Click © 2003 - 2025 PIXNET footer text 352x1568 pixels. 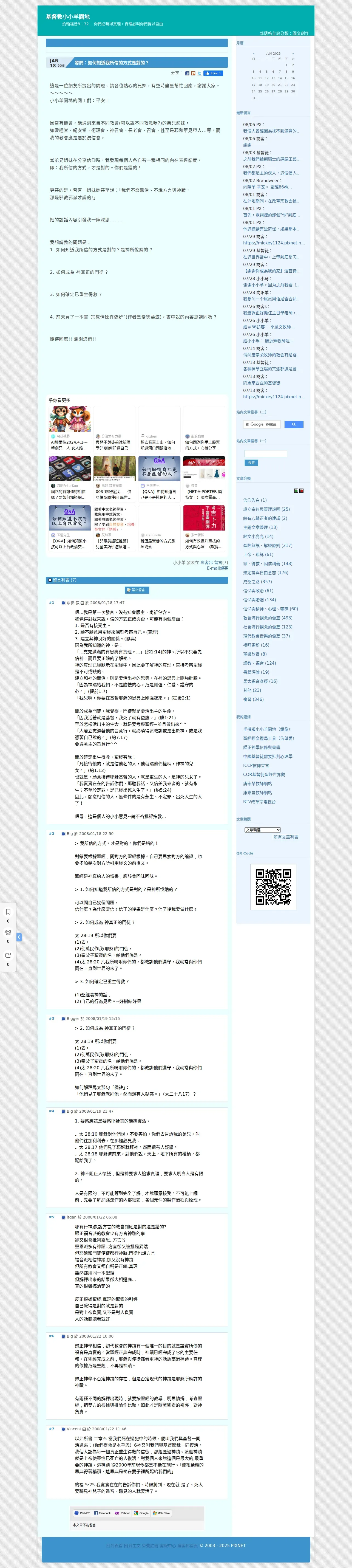point(223,1546)
